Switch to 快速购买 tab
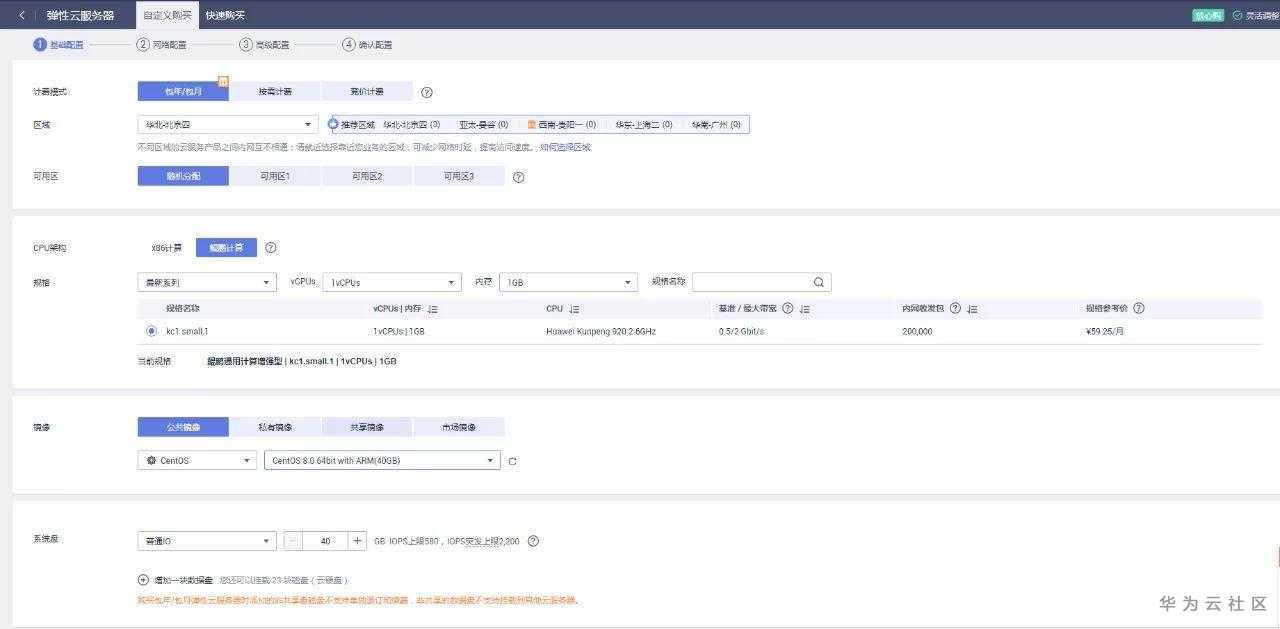This screenshot has width=1280, height=629. pyautogui.click(x=225, y=15)
